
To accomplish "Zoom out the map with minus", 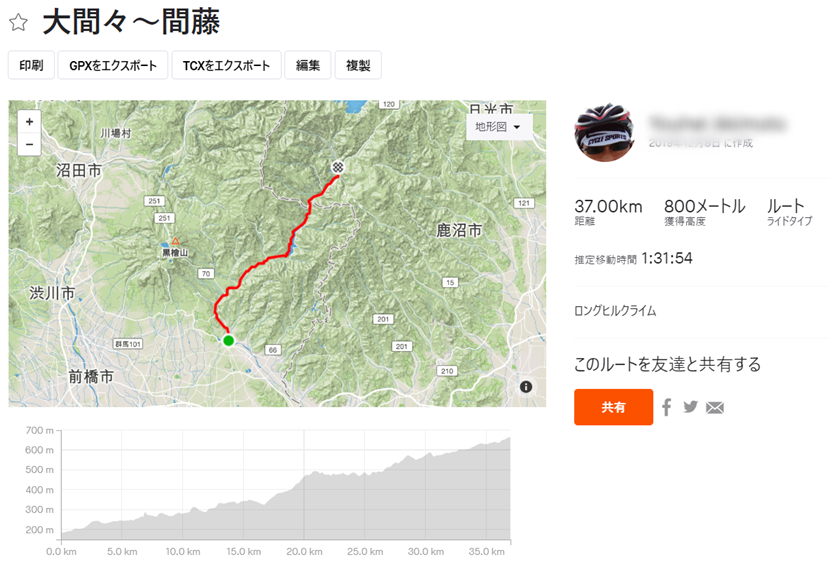I will coord(29,144).
